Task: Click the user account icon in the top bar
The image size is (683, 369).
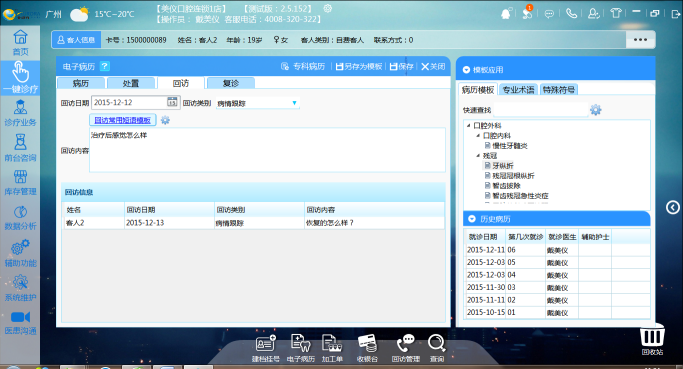Action: point(593,14)
